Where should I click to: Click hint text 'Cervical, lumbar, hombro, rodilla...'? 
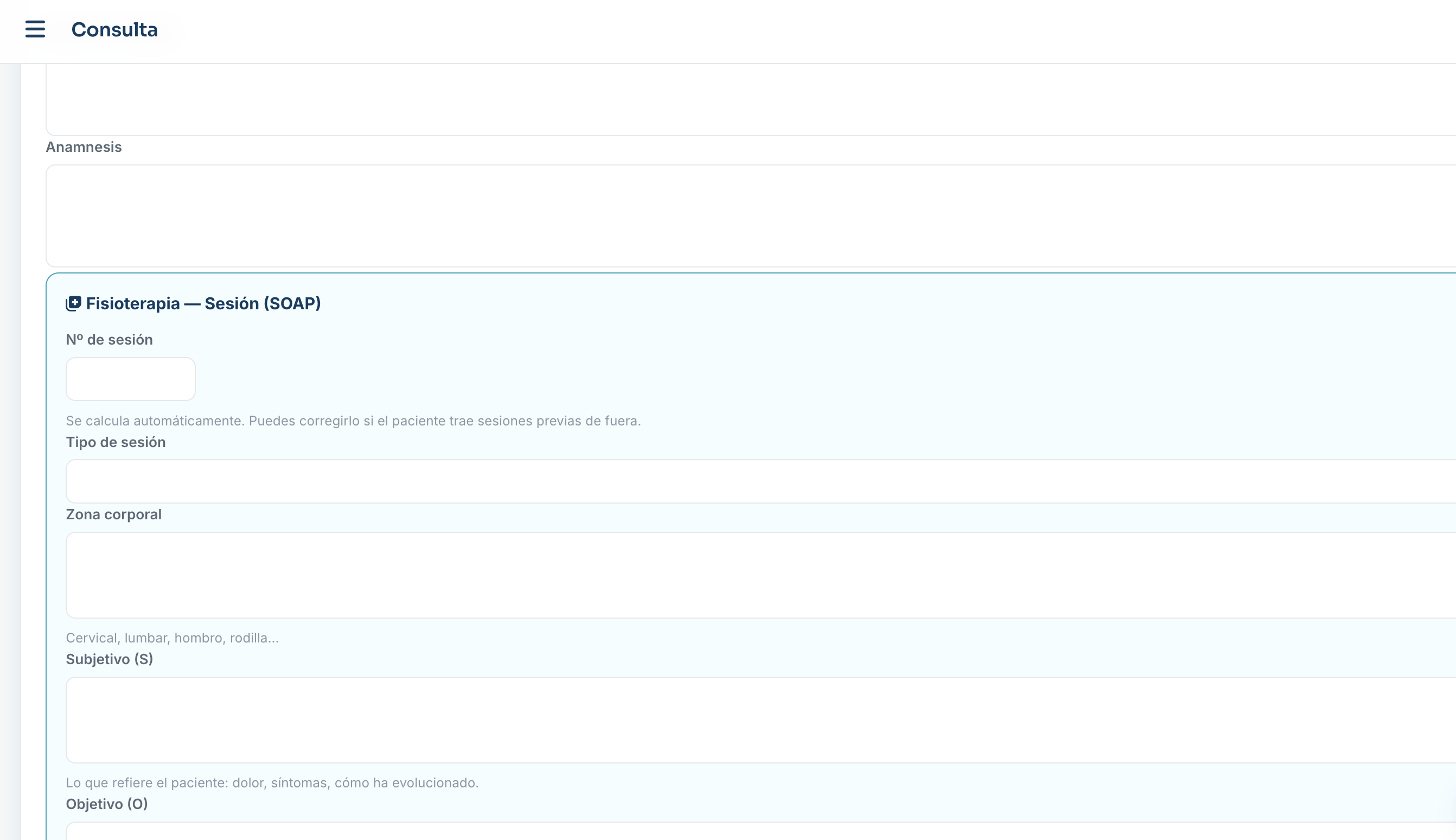(x=173, y=638)
